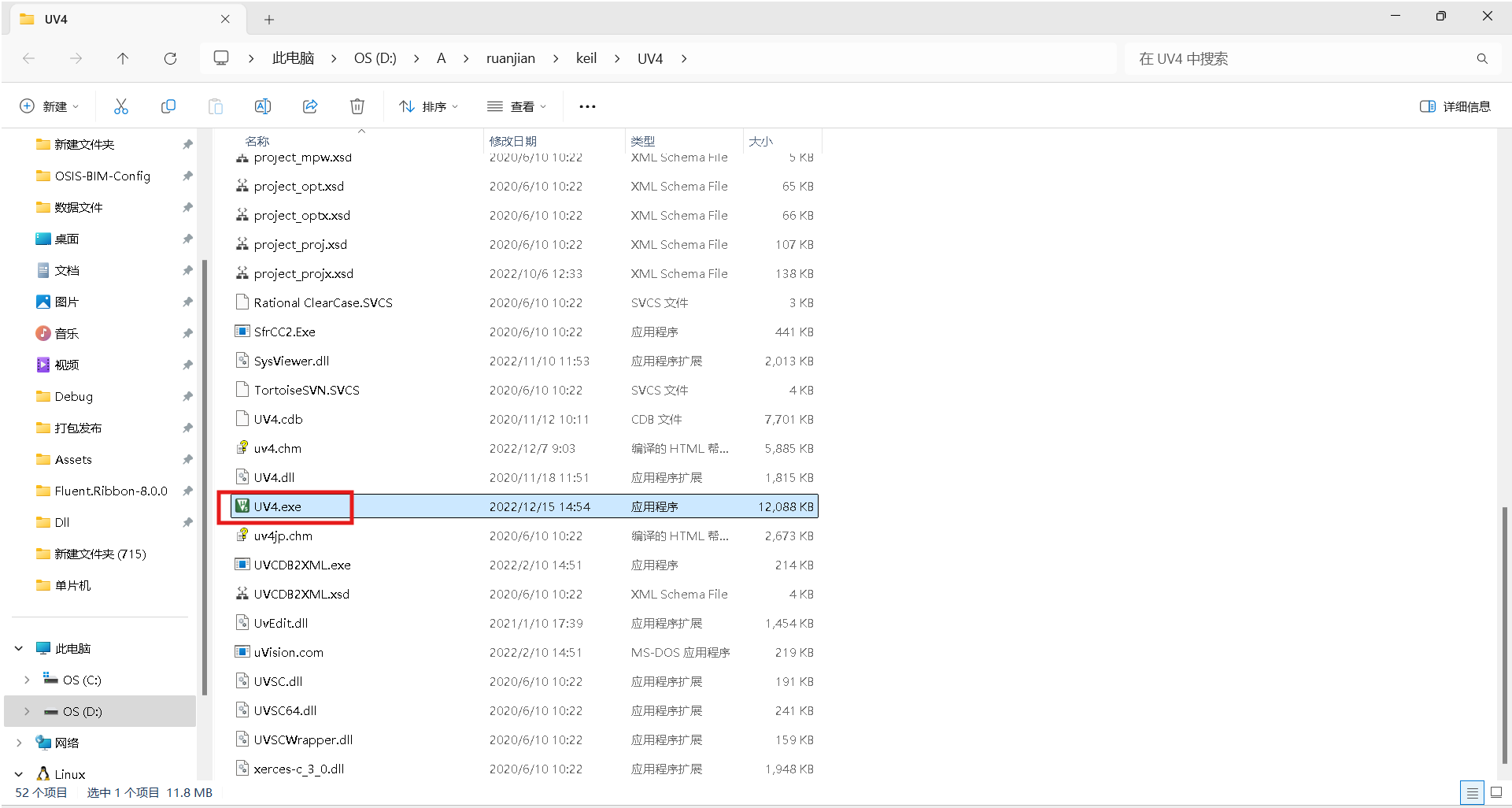Select the xerces-c_3_0.dll file

299,769
